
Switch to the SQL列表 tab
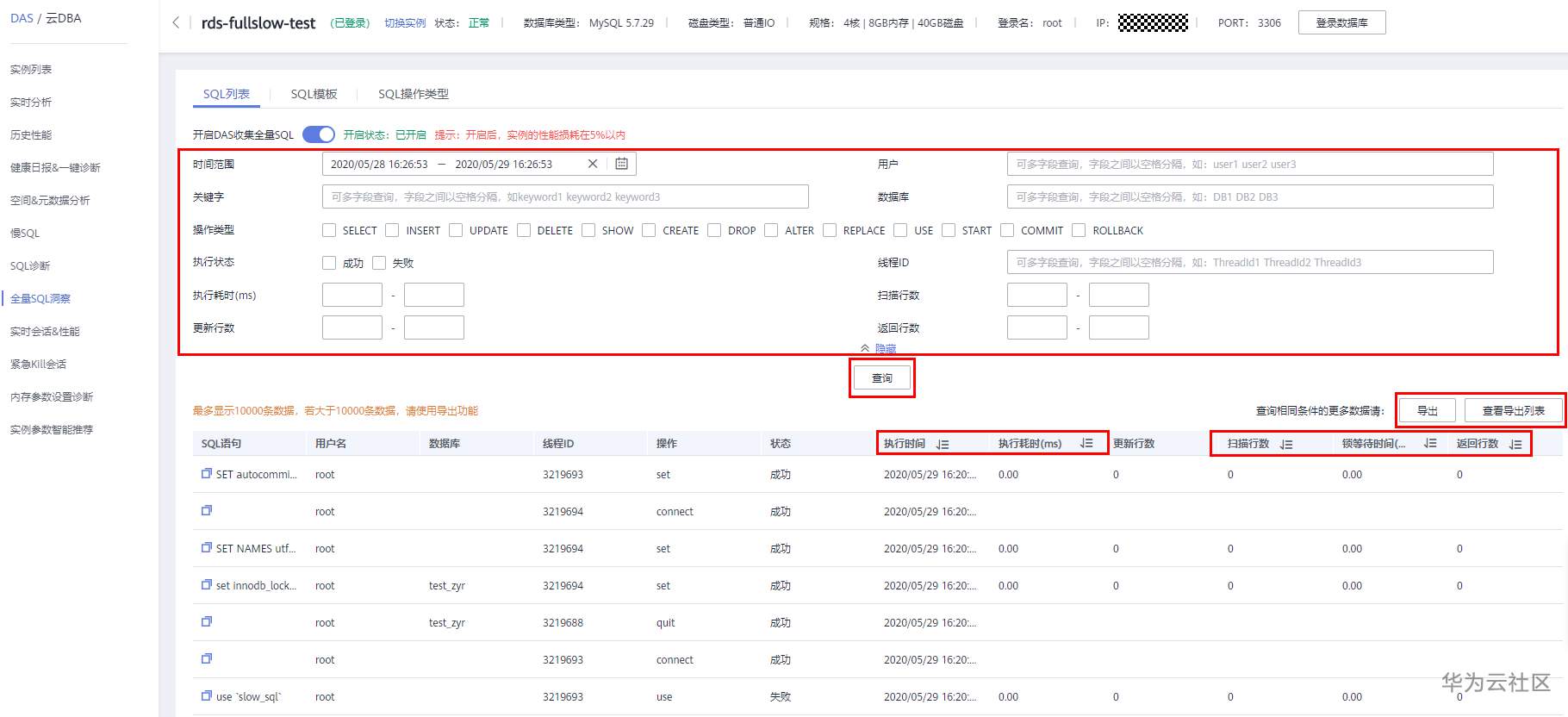227,94
